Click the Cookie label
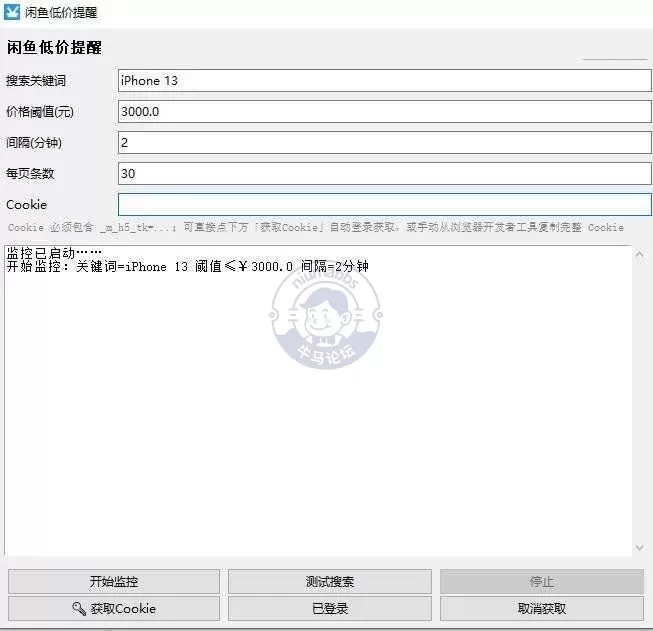 pyautogui.click(x=26, y=205)
